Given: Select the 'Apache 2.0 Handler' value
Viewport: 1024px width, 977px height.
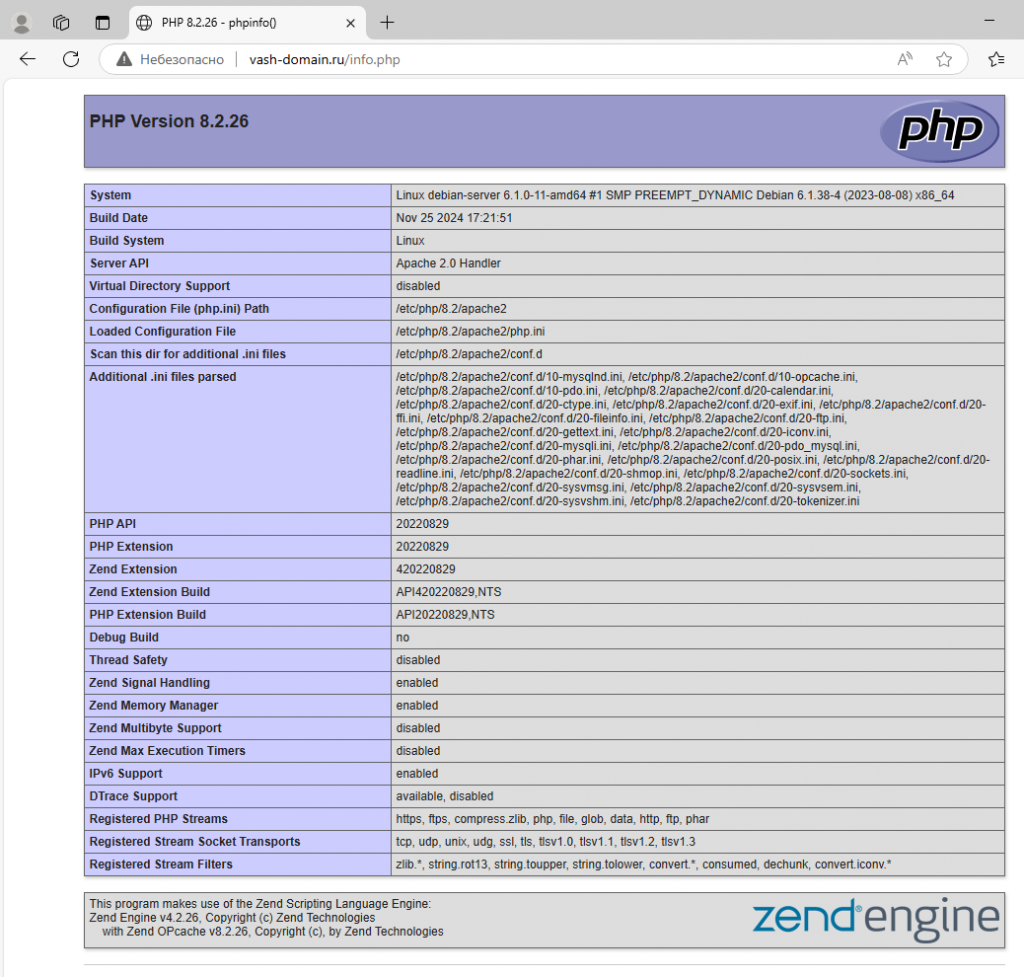Looking at the screenshot, I should coord(448,263).
